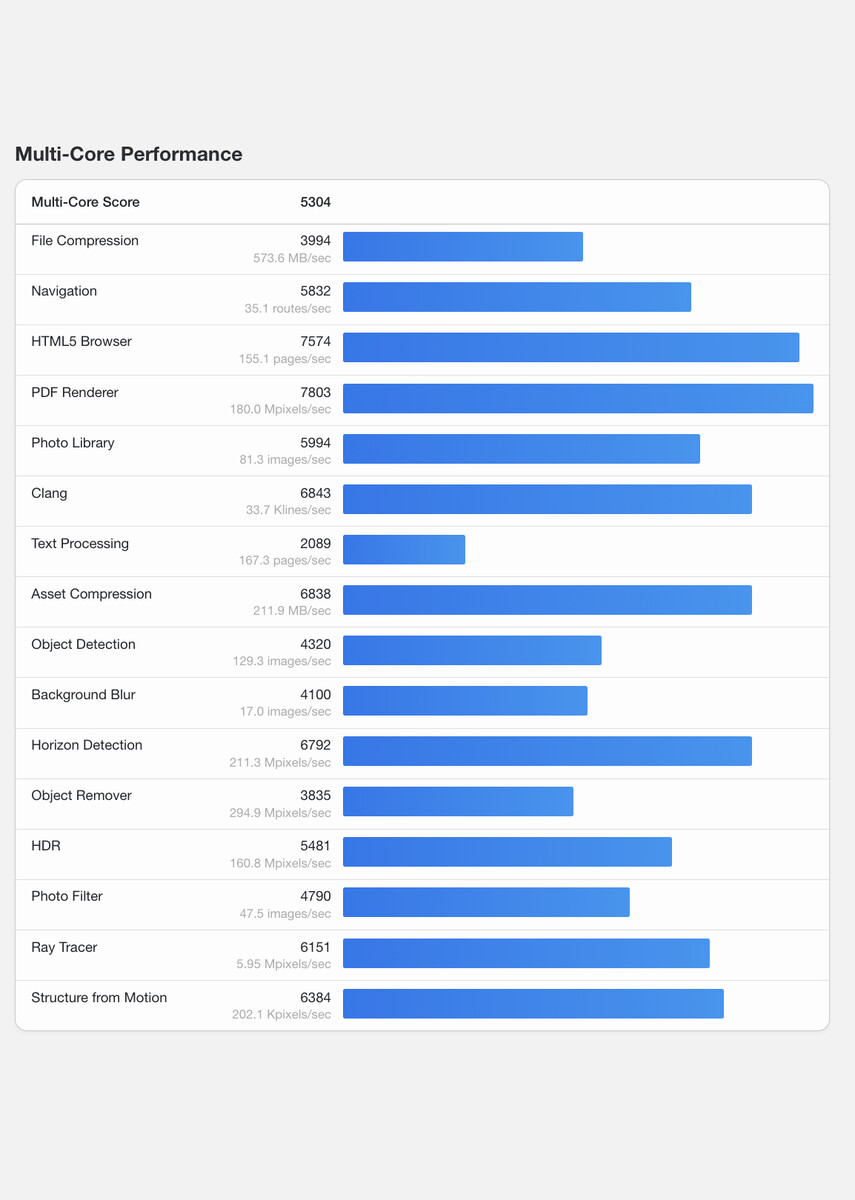
Task: Click the Navigation benchmark bar
Action: [x=516, y=297]
